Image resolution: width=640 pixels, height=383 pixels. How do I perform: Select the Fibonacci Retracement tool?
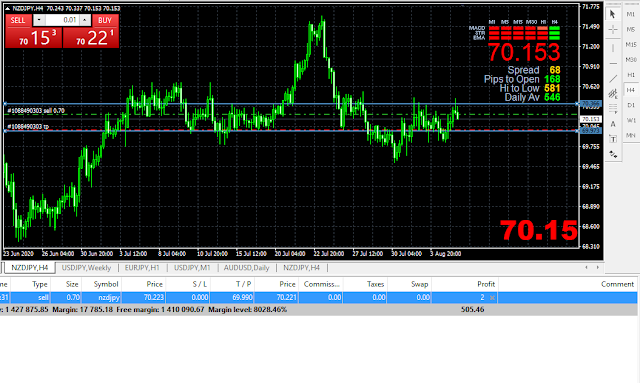[x=613, y=109]
